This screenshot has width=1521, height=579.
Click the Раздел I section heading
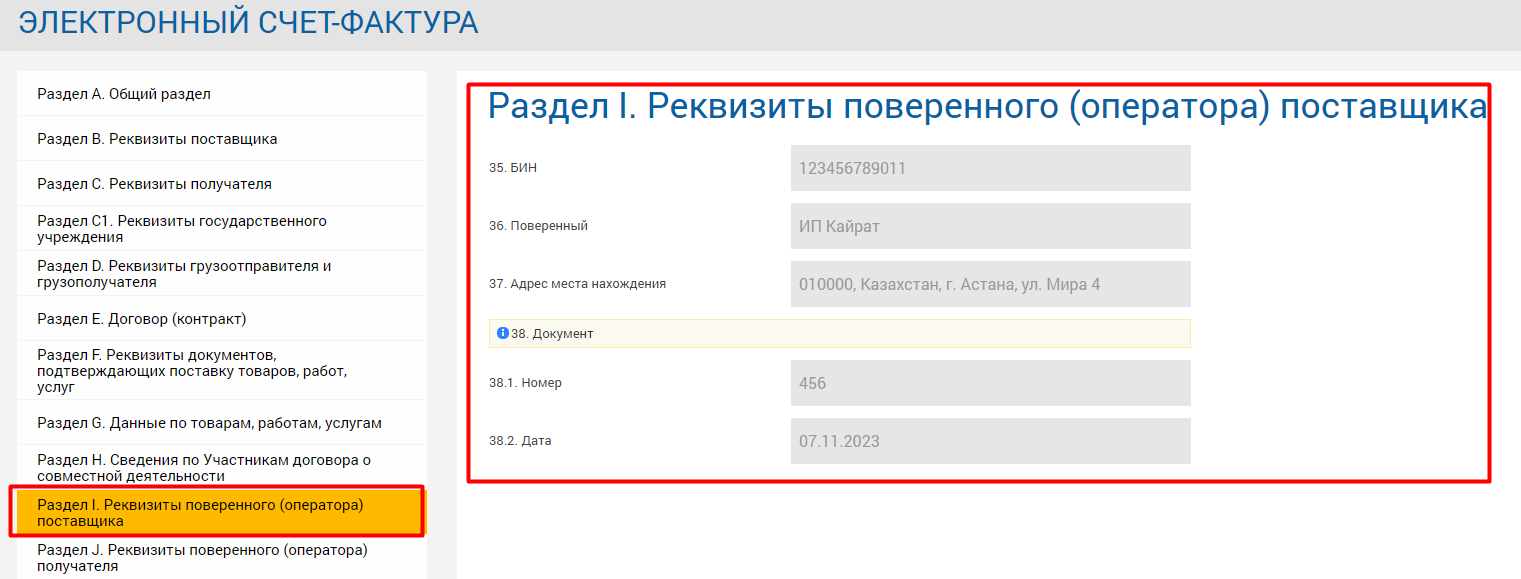point(987,106)
